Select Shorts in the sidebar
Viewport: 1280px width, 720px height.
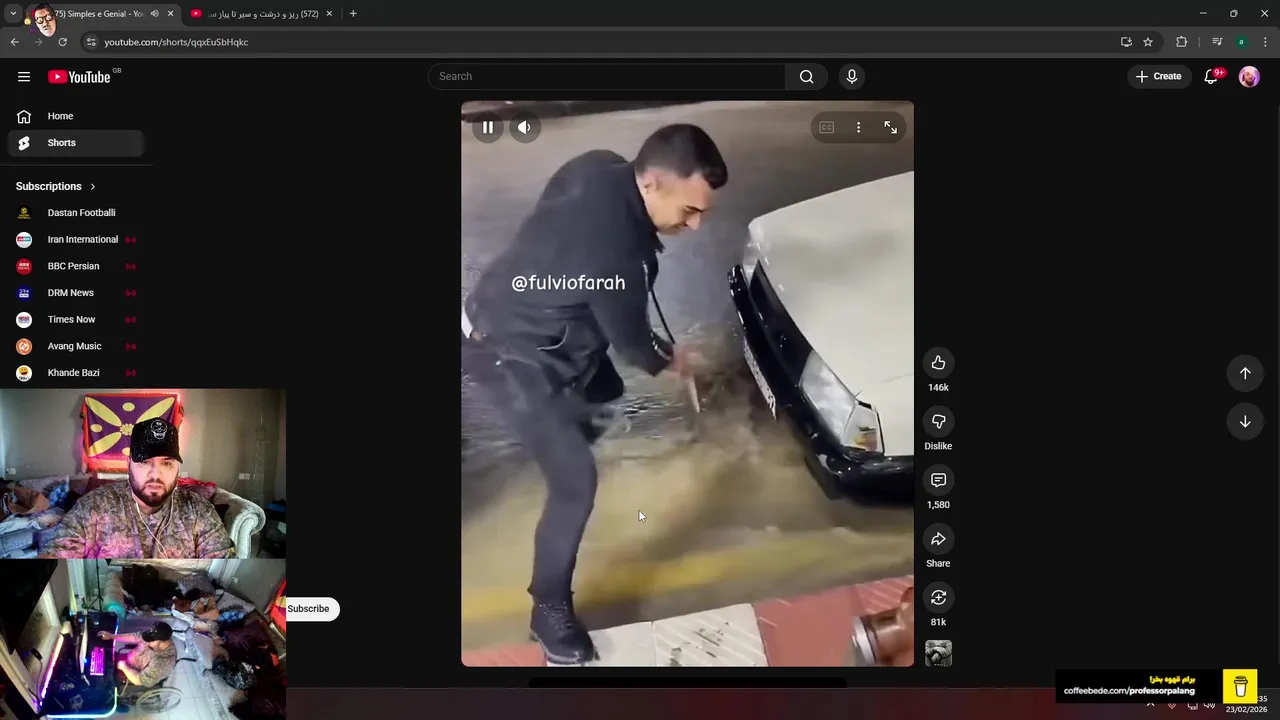[x=76, y=143]
